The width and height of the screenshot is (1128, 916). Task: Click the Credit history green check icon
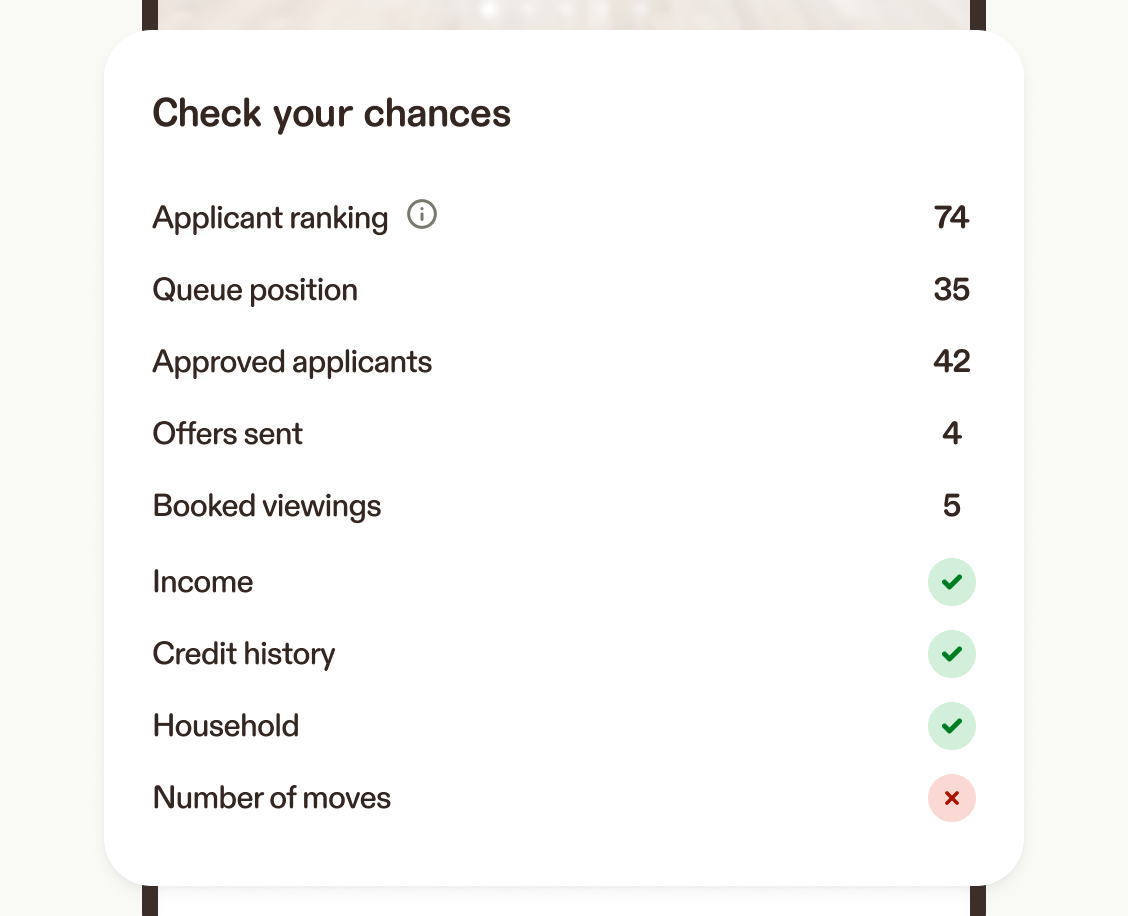pos(951,654)
